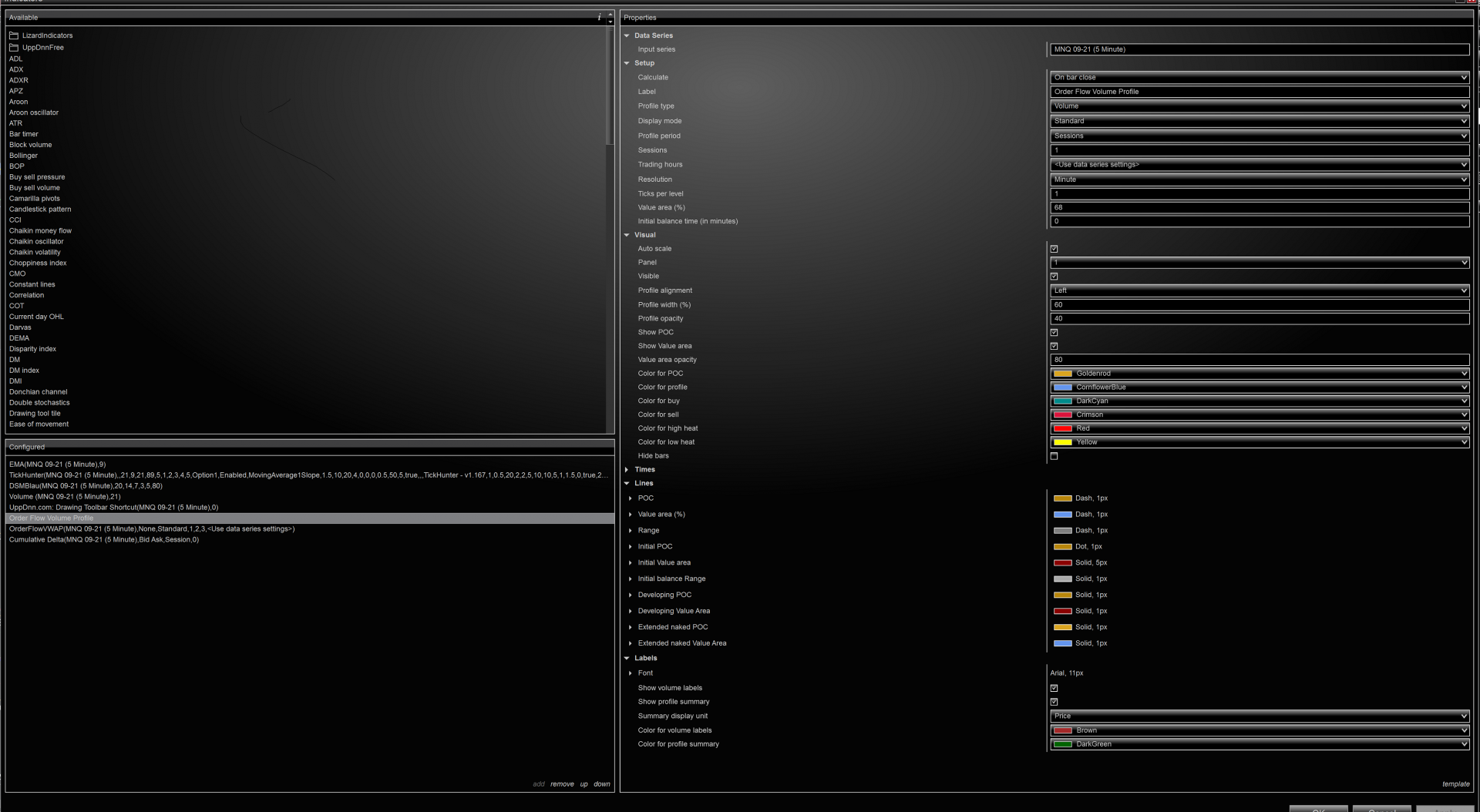
Task: Select the Order Flow Volume Profile configured indicator
Action: 310,518
